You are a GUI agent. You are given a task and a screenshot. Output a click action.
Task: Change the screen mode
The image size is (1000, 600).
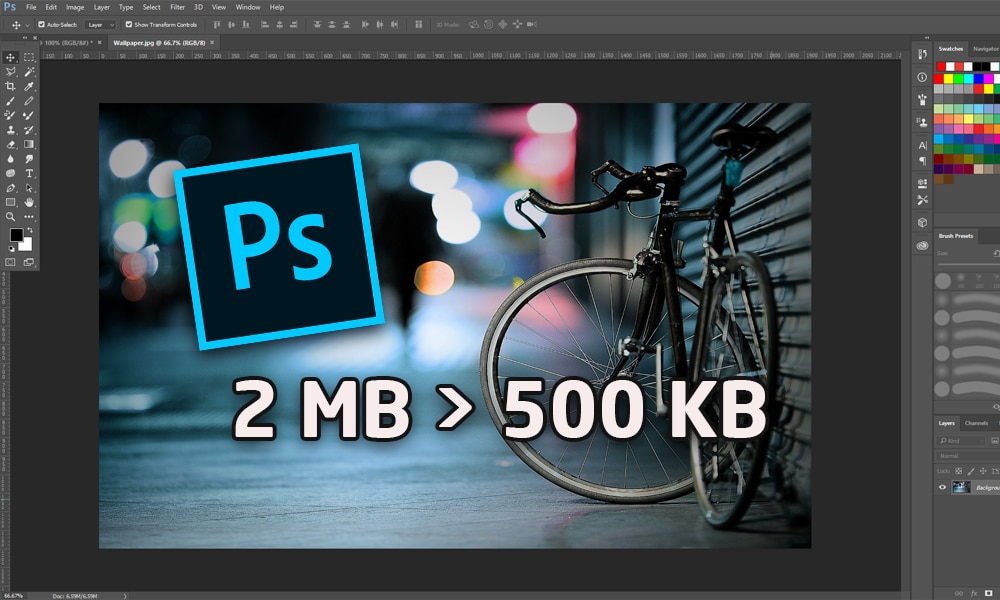pyautogui.click(x=29, y=262)
